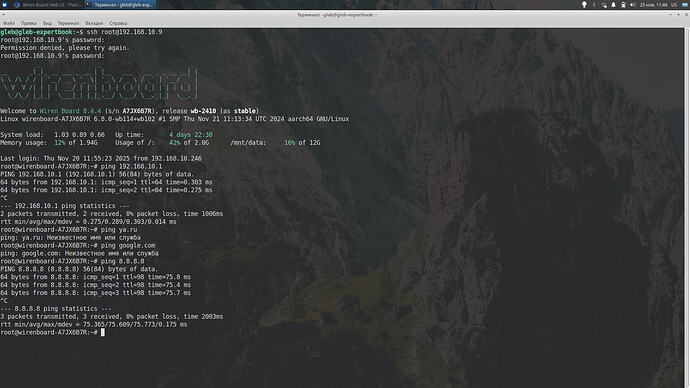This screenshot has width=690, height=388.
Task: Switch to Wiren Board Web UI browser window
Action: tap(47, 5)
